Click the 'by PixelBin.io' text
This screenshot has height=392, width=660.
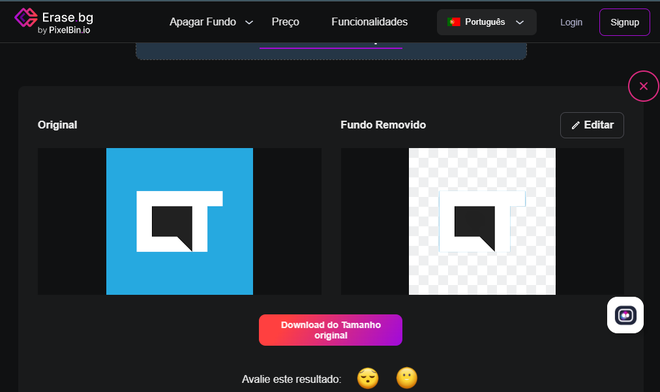pos(64,30)
